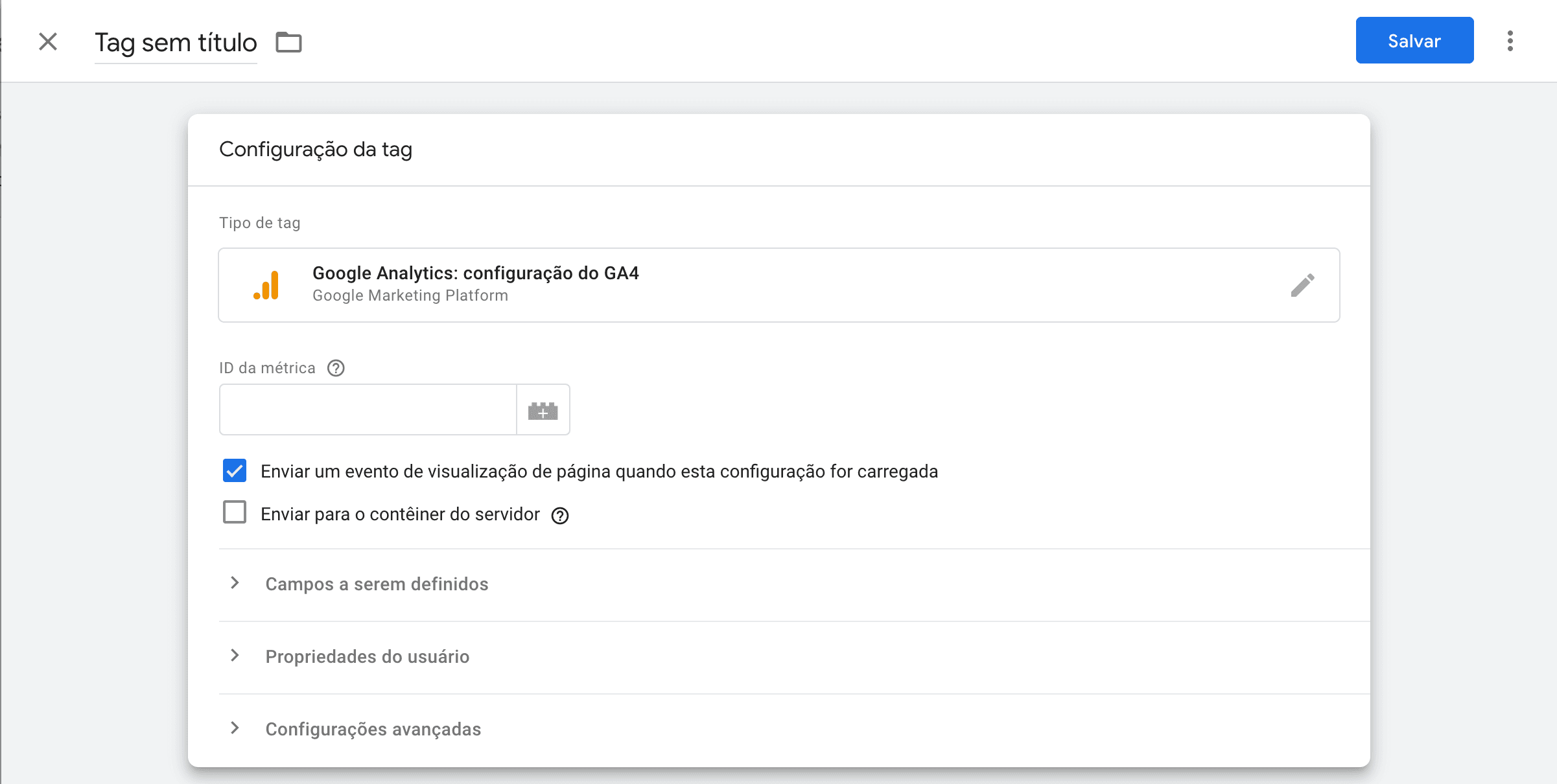Uncheck the page view event checkbox
This screenshot has height=784, width=1557.
pyautogui.click(x=235, y=470)
